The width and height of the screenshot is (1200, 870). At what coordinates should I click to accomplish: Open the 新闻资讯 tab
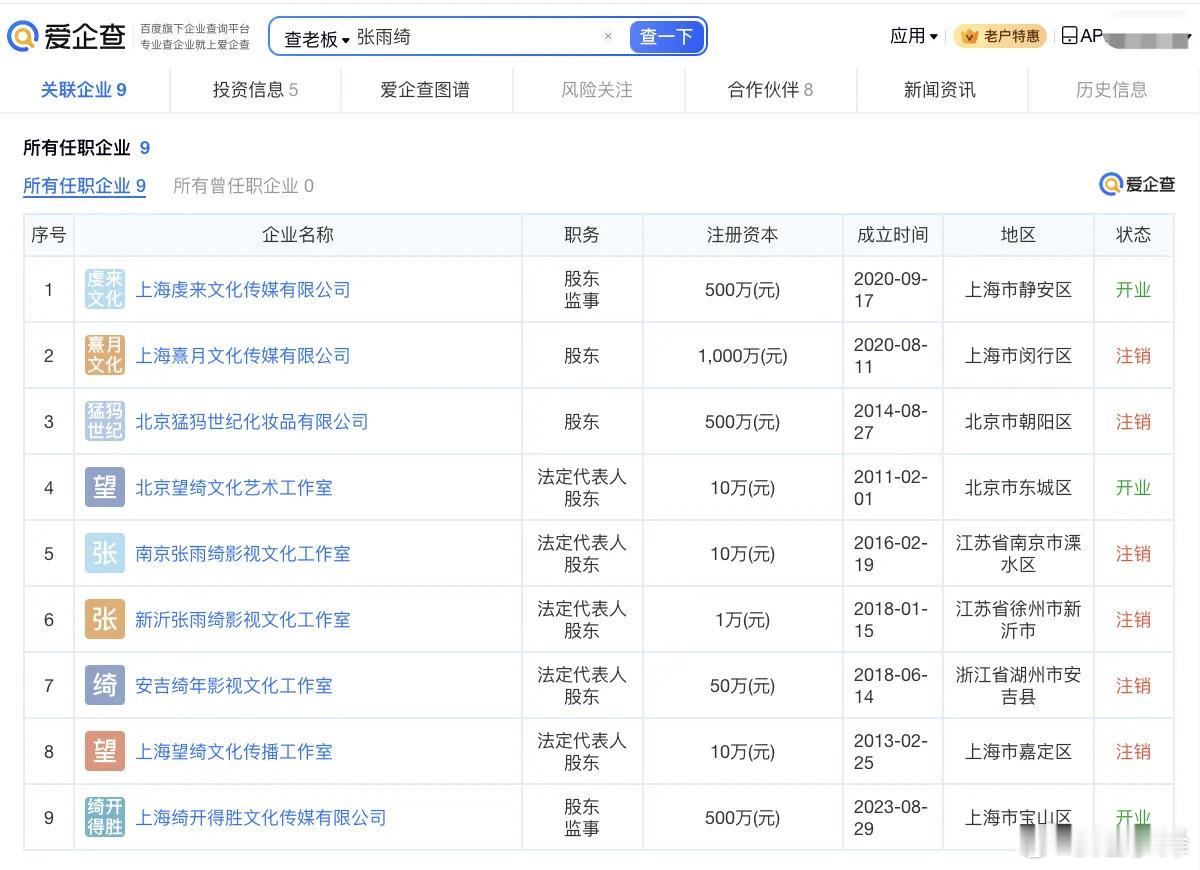[940, 90]
